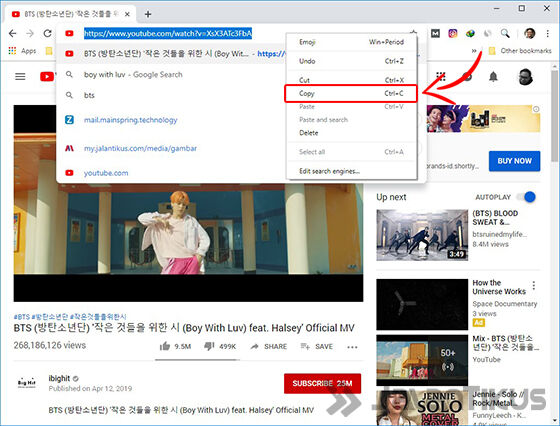
Task: Toggle the AUTOPLAY switch
Action: [x=527, y=197]
